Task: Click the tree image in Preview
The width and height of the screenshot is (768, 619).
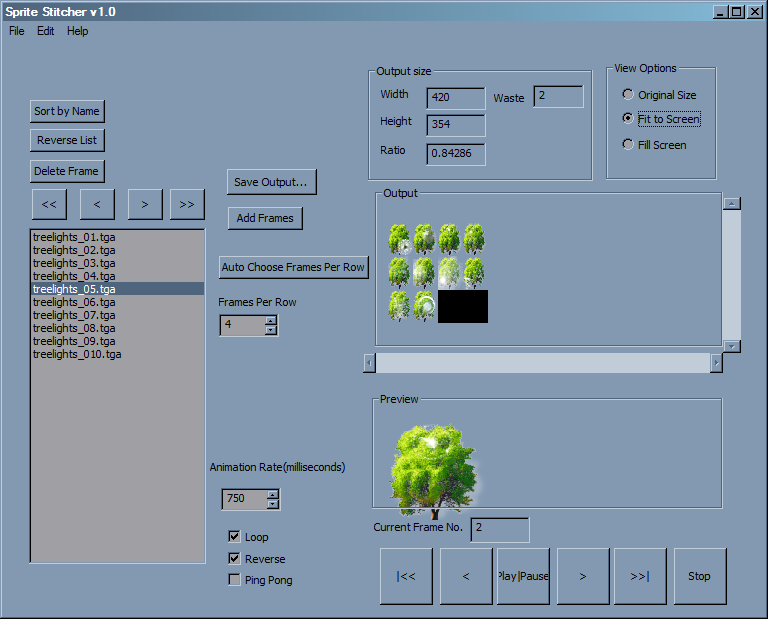Action: coord(433,472)
